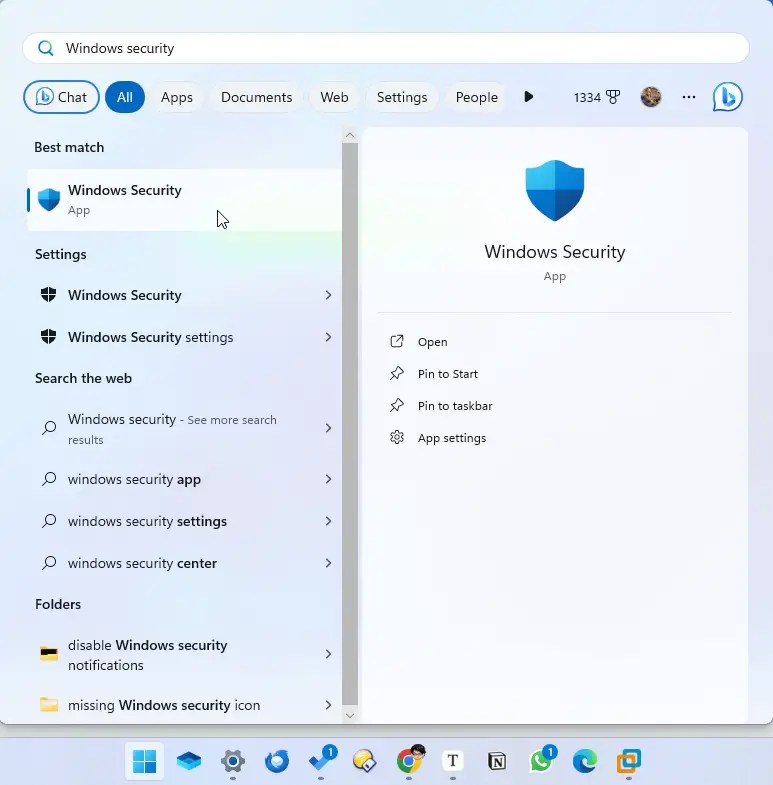Switch to the Web filter tab
The height and width of the screenshot is (785, 773).
334,97
